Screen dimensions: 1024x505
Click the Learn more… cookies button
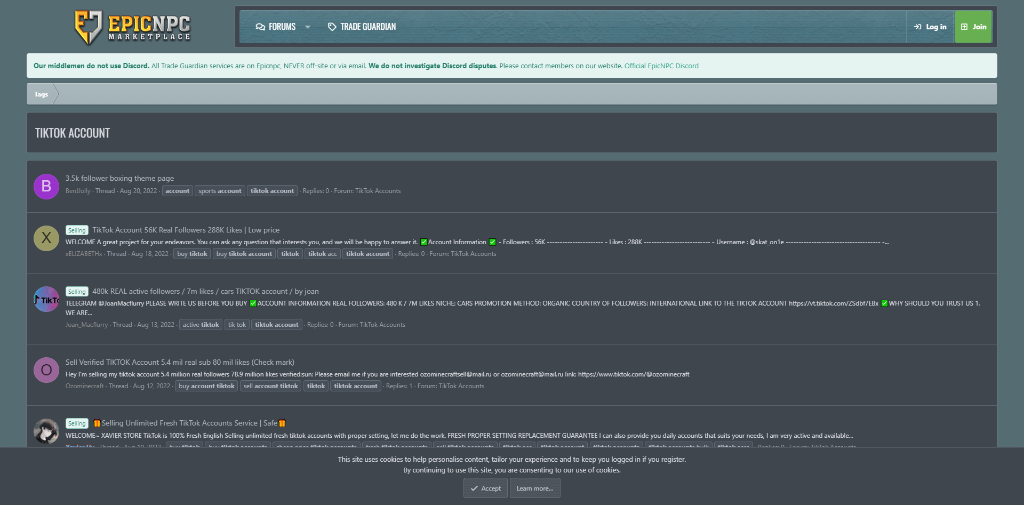tap(535, 488)
